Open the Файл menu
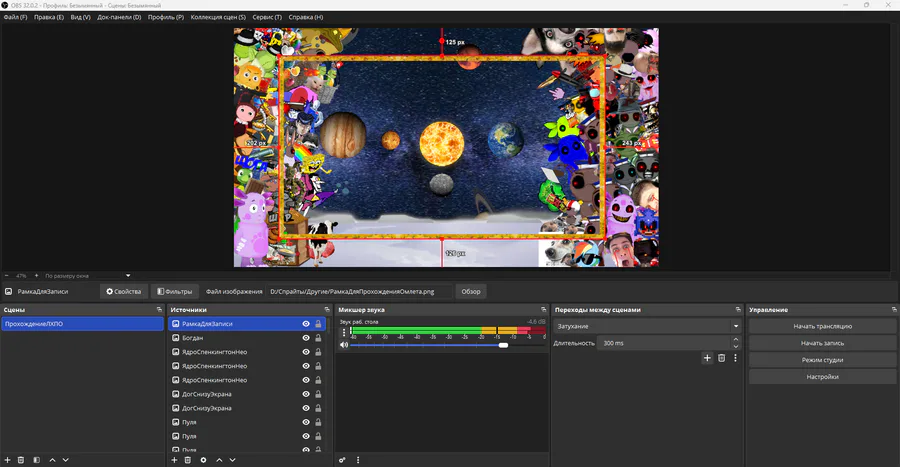This screenshot has width=900, height=467. coord(15,17)
